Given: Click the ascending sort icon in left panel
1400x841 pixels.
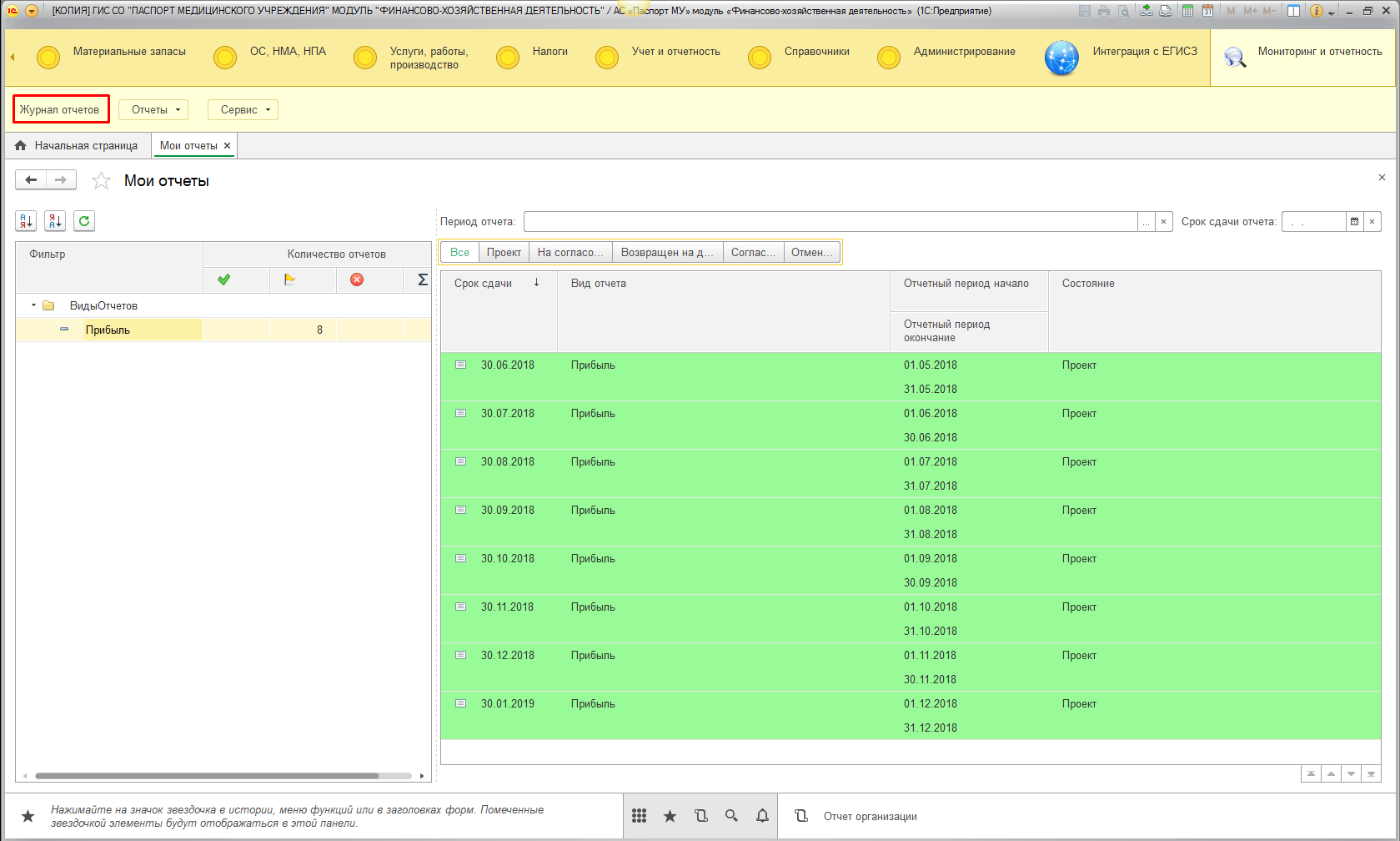Looking at the screenshot, I should click(26, 221).
